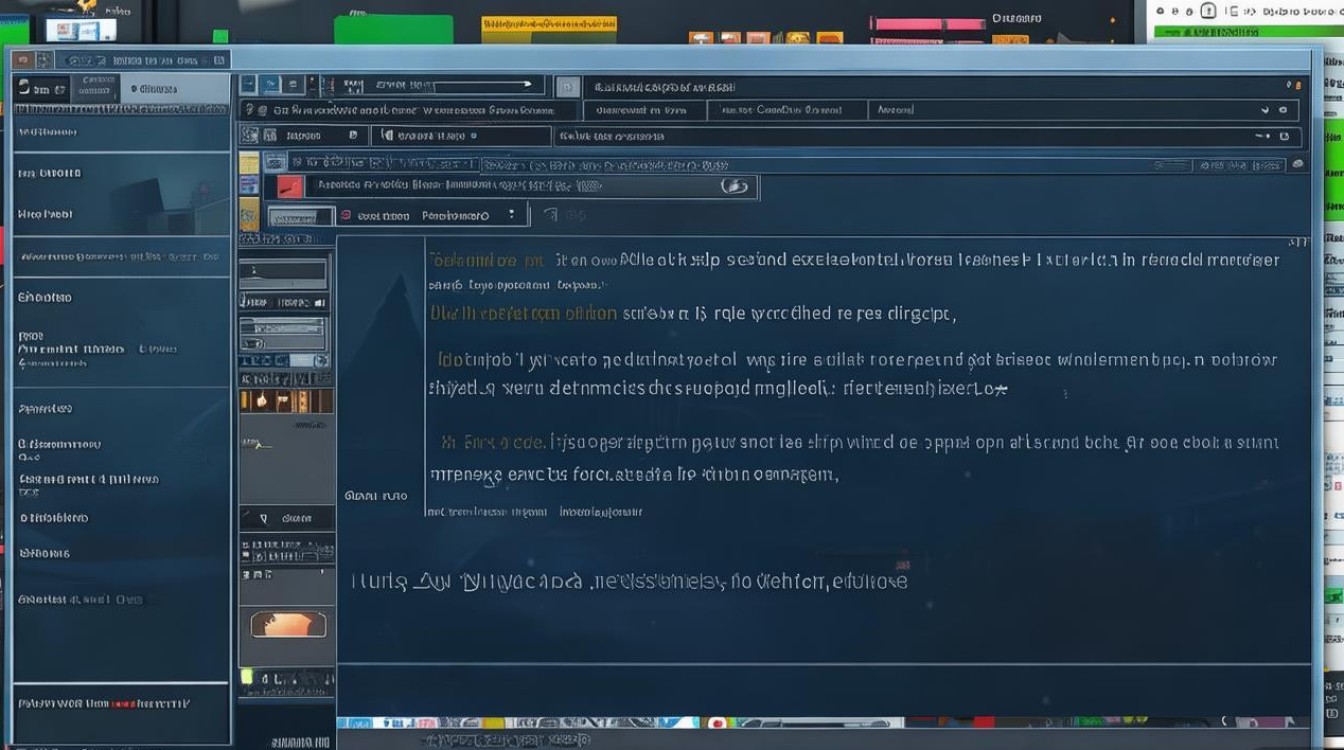Image resolution: width=1344 pixels, height=750 pixels.
Task: Toggle the green indicator at the middle panel's bottom
Action: (x=247, y=677)
